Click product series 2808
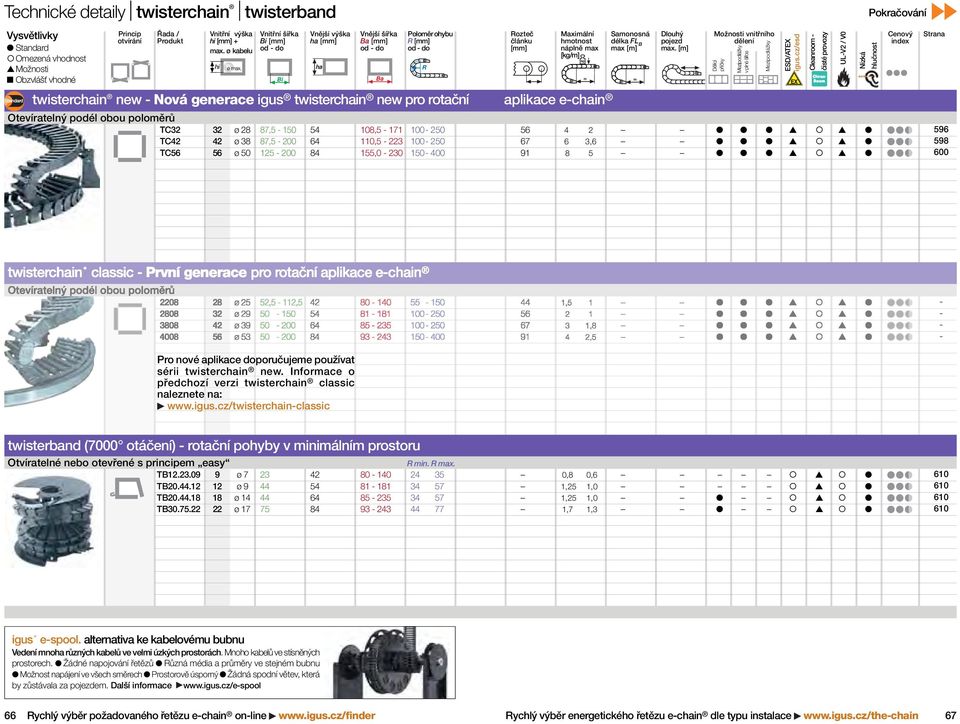960x724 pixels. click(169, 314)
